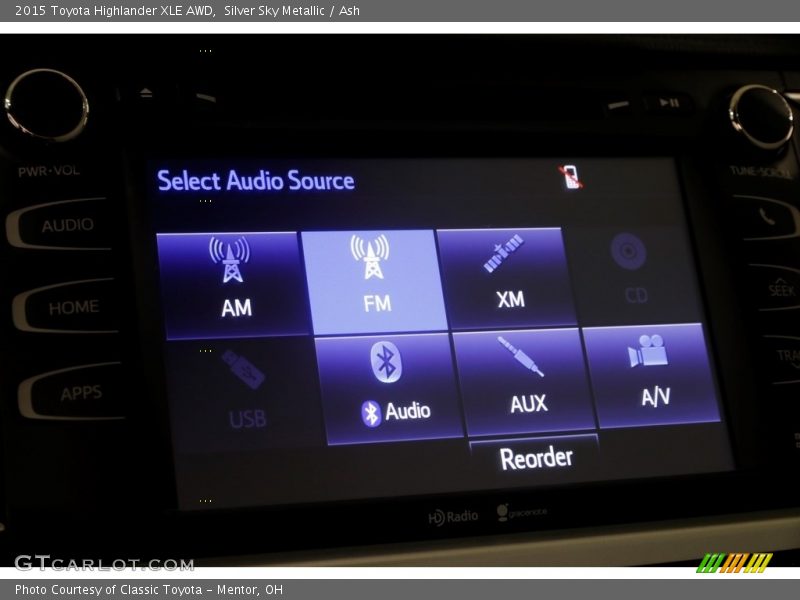This screenshot has width=800, height=600.
Task: Choose the AUX input source
Action: (523, 383)
